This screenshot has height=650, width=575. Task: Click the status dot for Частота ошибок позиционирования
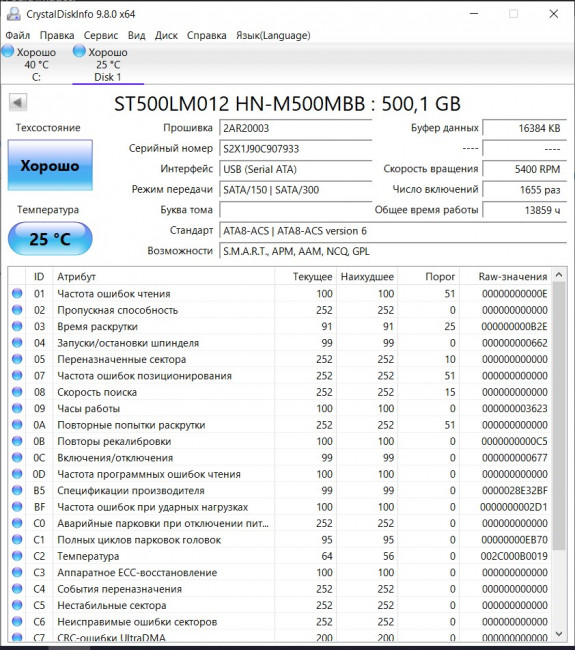(17, 375)
